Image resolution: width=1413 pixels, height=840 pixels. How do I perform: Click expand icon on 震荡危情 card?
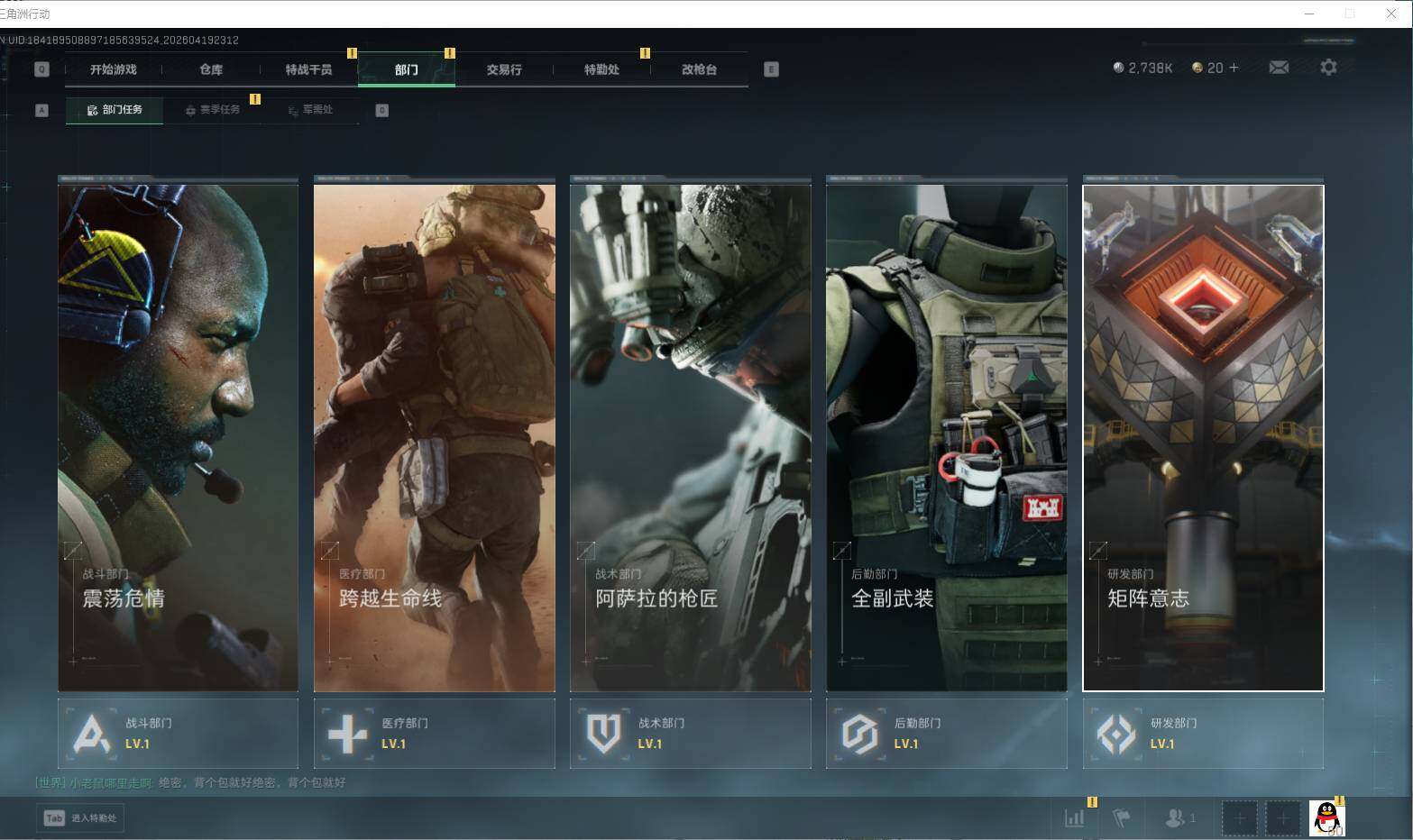click(74, 550)
